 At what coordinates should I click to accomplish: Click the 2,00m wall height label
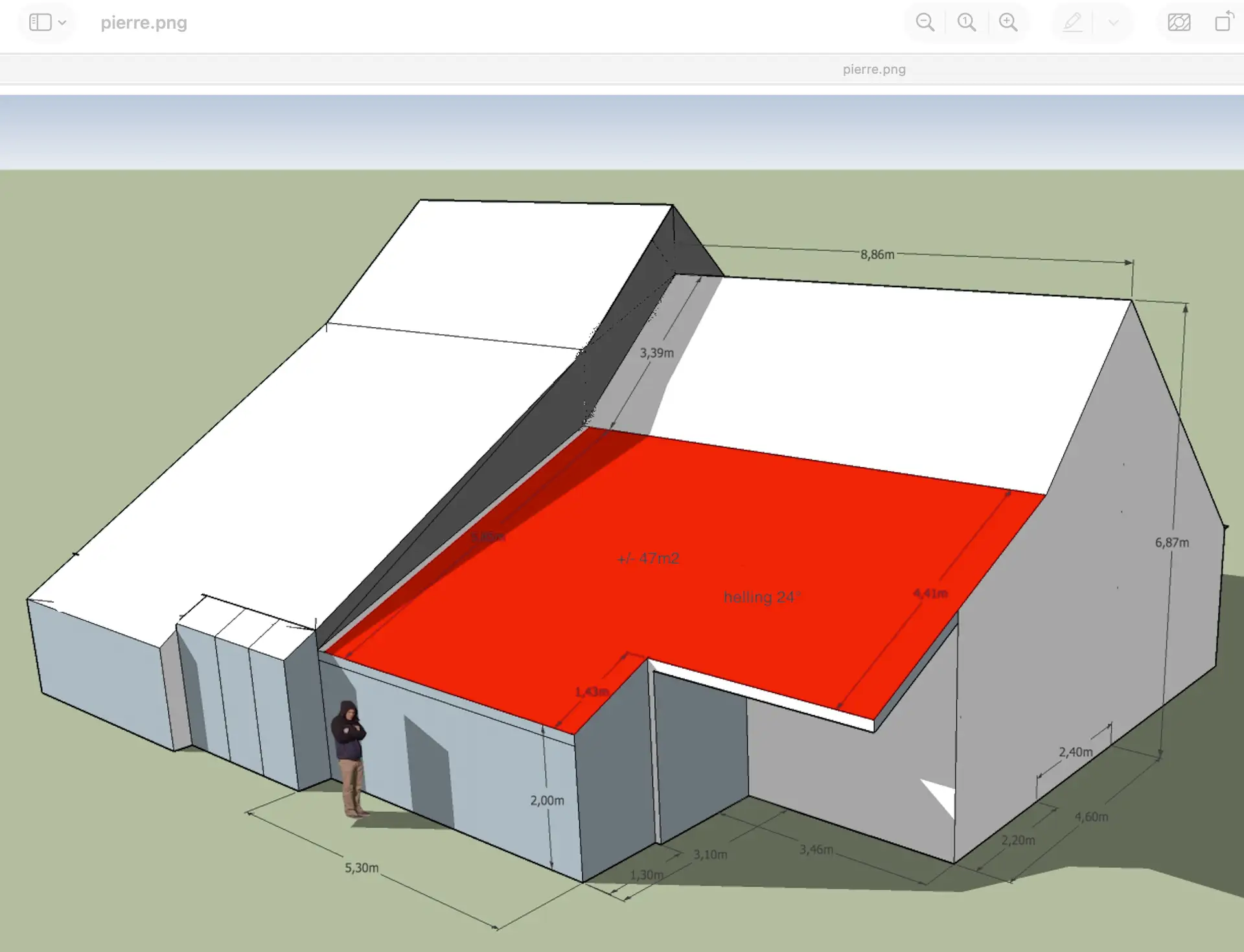click(547, 800)
